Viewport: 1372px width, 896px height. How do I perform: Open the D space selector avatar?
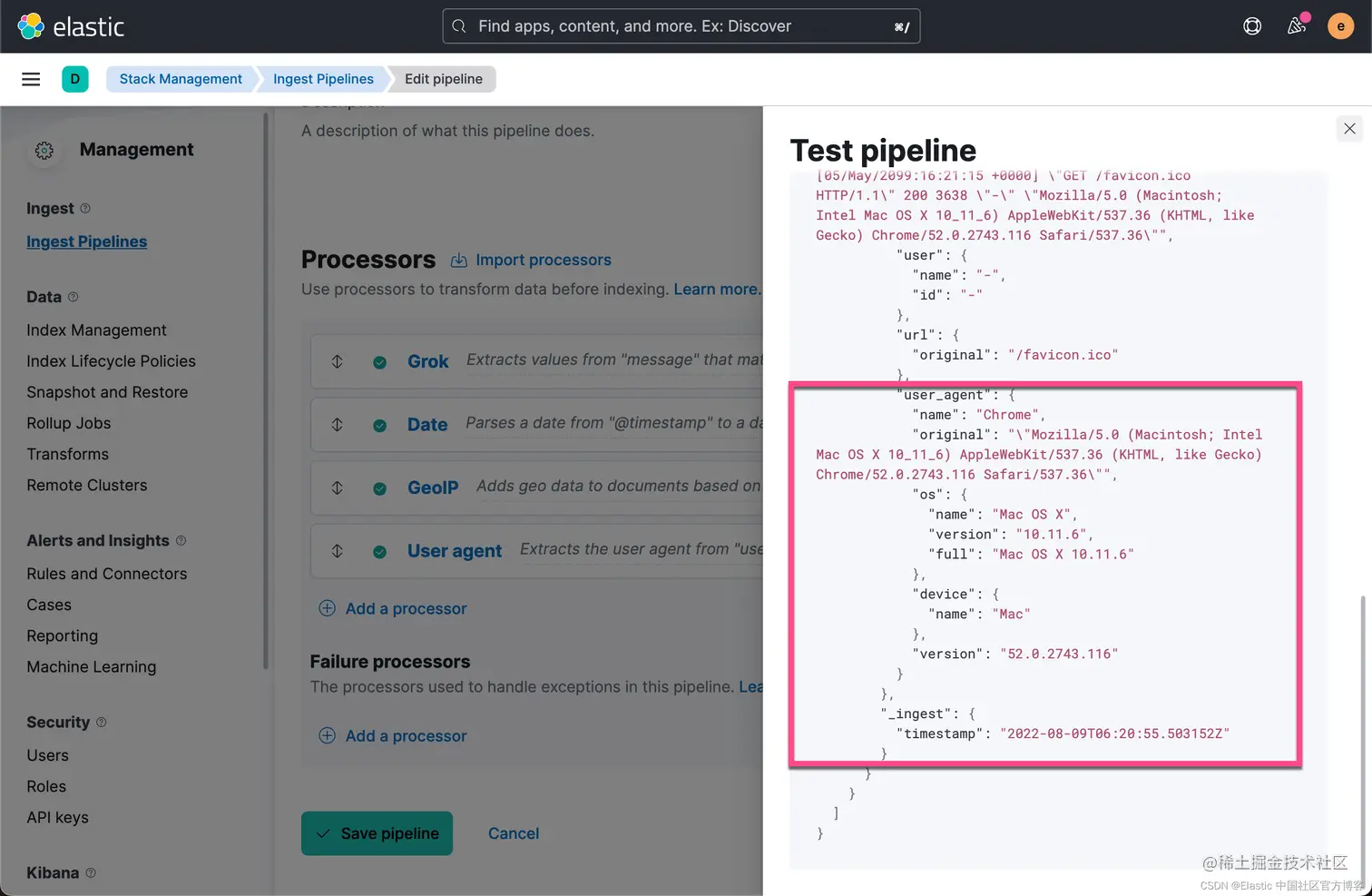tap(75, 79)
